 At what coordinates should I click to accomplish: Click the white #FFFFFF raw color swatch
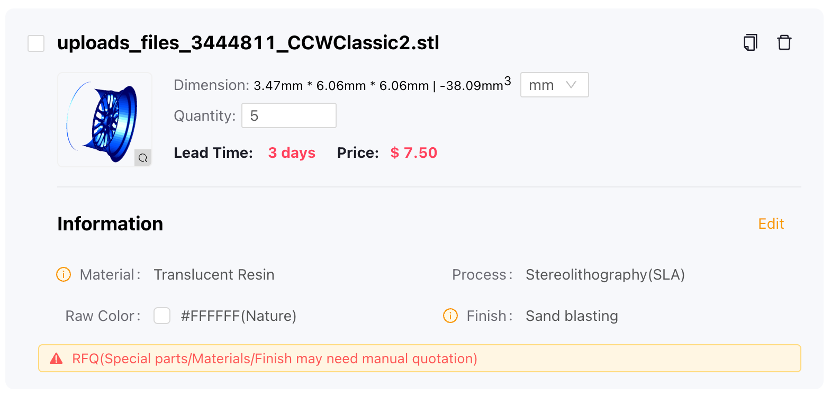click(x=162, y=316)
